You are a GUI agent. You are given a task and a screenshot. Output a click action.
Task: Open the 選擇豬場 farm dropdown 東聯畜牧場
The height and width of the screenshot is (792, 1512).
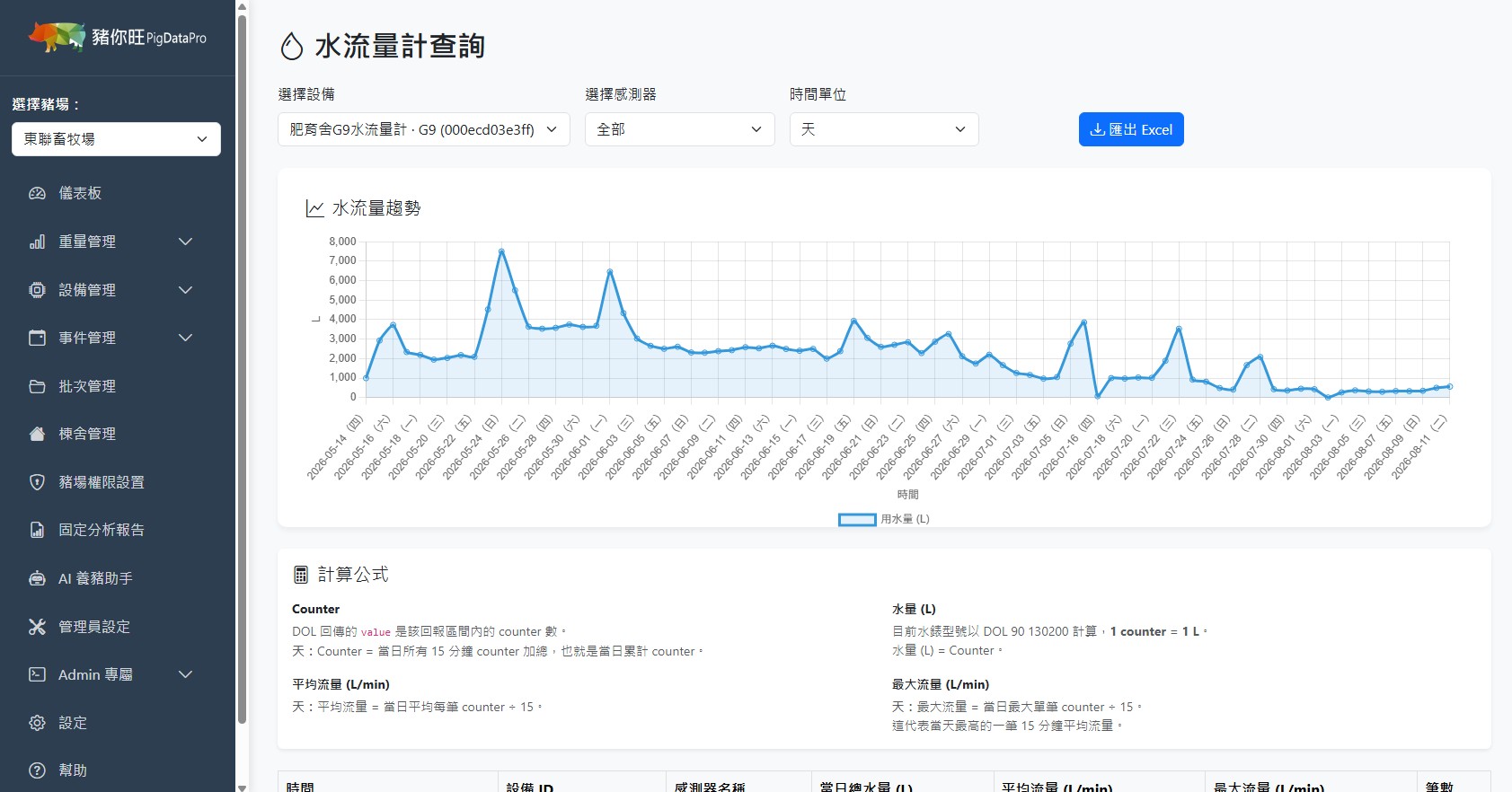[x=116, y=139]
